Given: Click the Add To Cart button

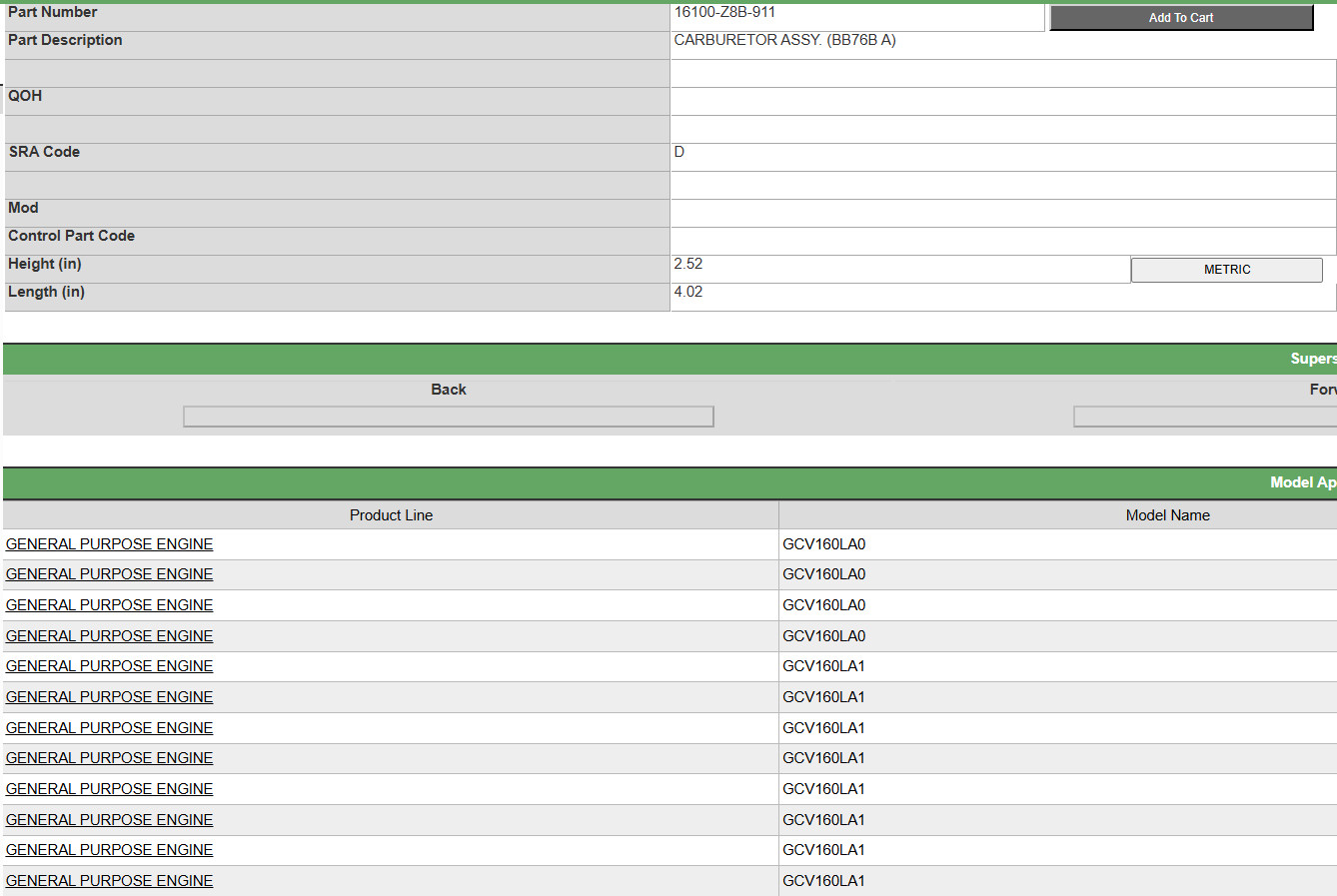Looking at the screenshot, I should pos(1181,18).
